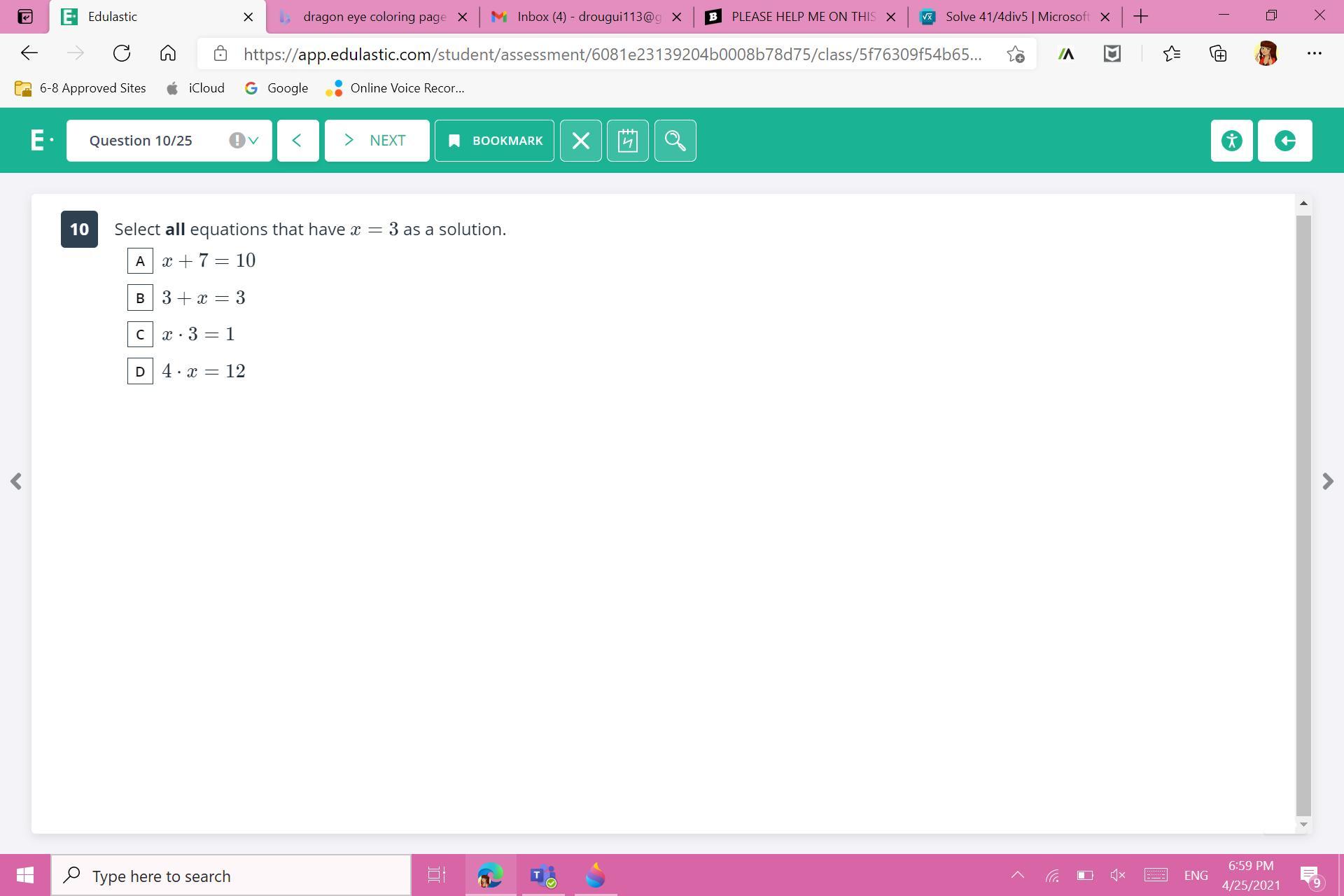Viewport: 1344px width, 896px height.
Task: Open the accessibility options icon
Action: pyautogui.click(x=1231, y=141)
